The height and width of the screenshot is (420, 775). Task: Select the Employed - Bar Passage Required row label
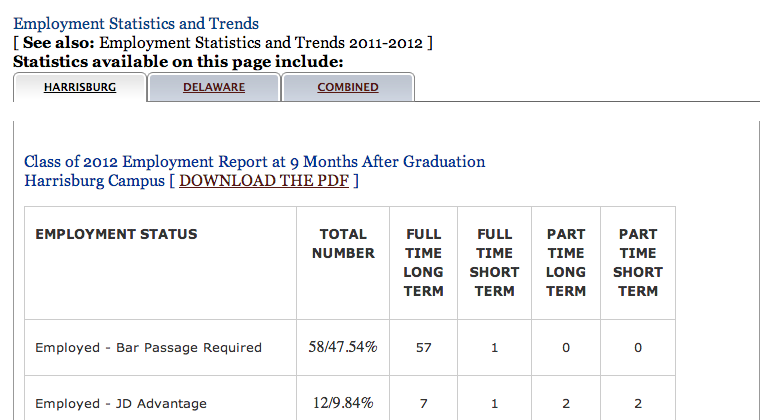(x=148, y=348)
